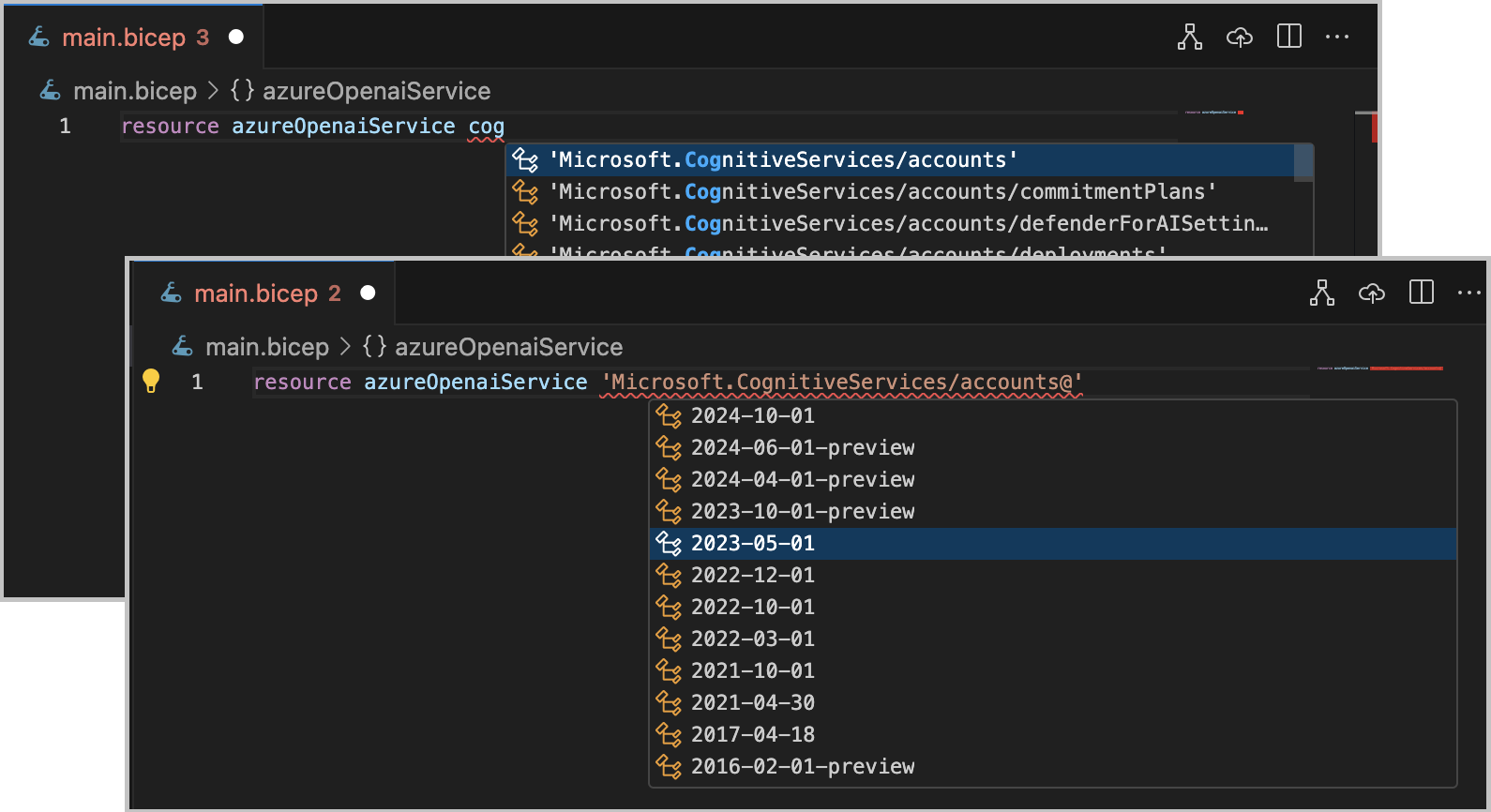This screenshot has height=812, width=1491.
Task: Open Bicep visualizer in front window
Action: pyautogui.click(x=1322, y=293)
